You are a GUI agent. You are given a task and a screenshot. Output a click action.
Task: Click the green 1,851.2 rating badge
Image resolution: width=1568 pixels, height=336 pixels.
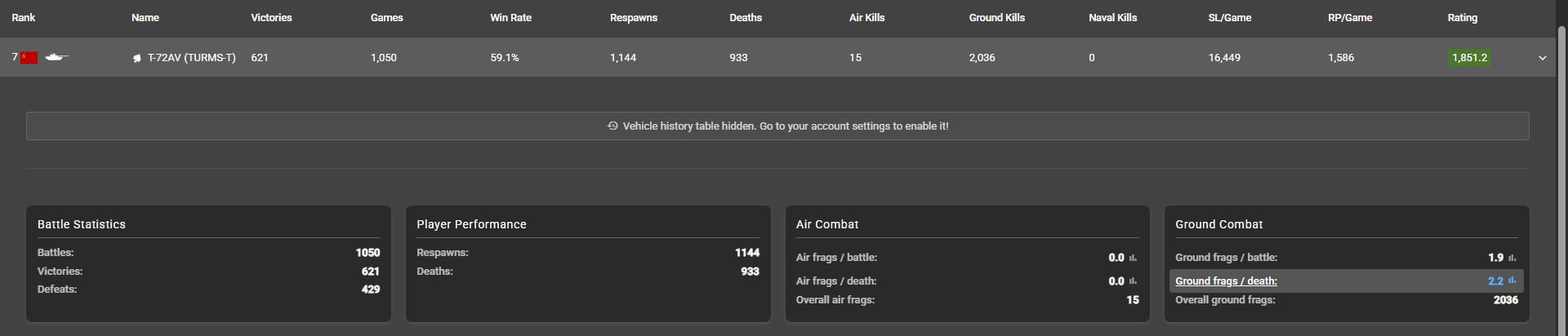(1469, 58)
